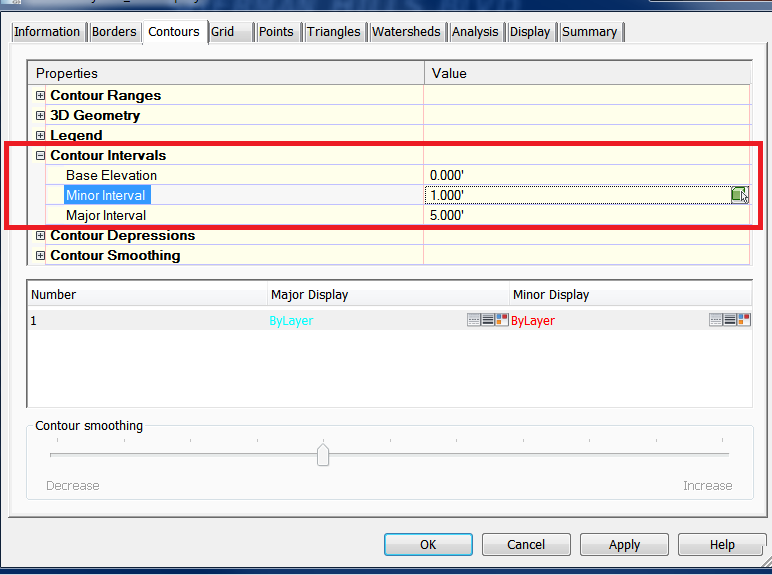Image resolution: width=772 pixels, height=575 pixels.
Task: Open the Grid tab
Action: click(230, 32)
